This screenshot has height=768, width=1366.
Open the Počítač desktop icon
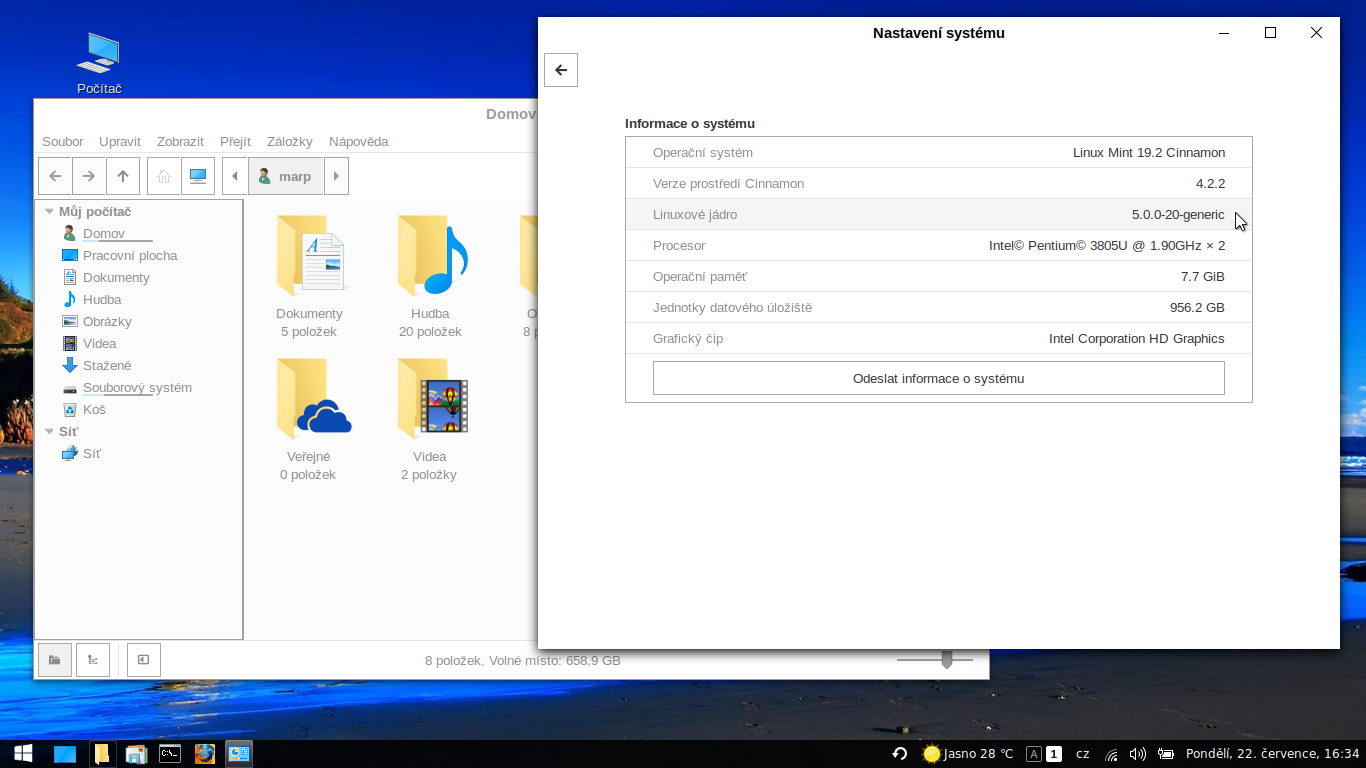pos(99,64)
